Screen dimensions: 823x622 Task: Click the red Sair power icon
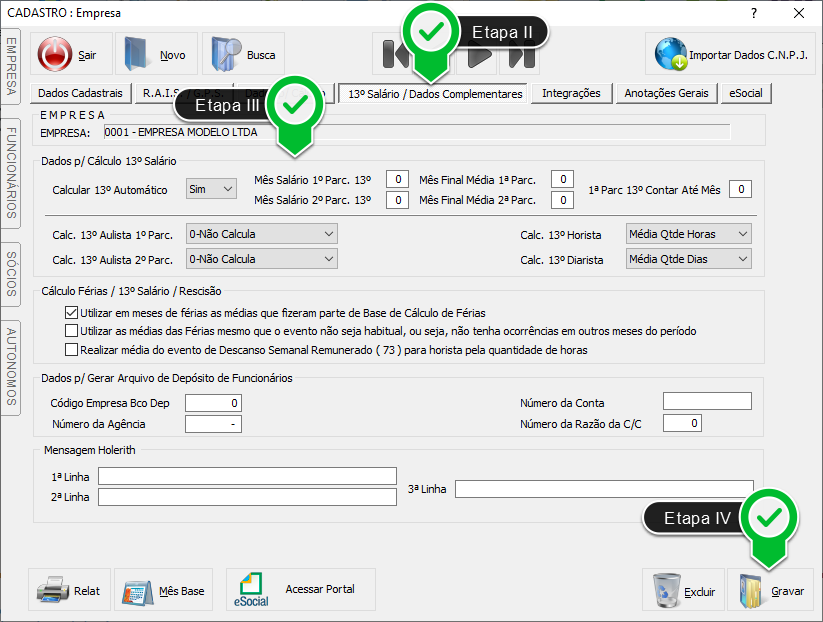55,54
